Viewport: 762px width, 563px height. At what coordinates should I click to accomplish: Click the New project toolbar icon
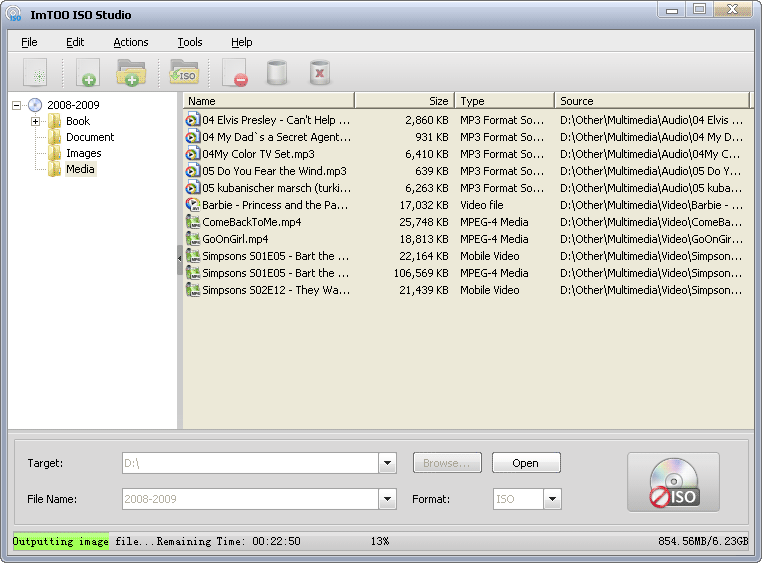click(35, 73)
